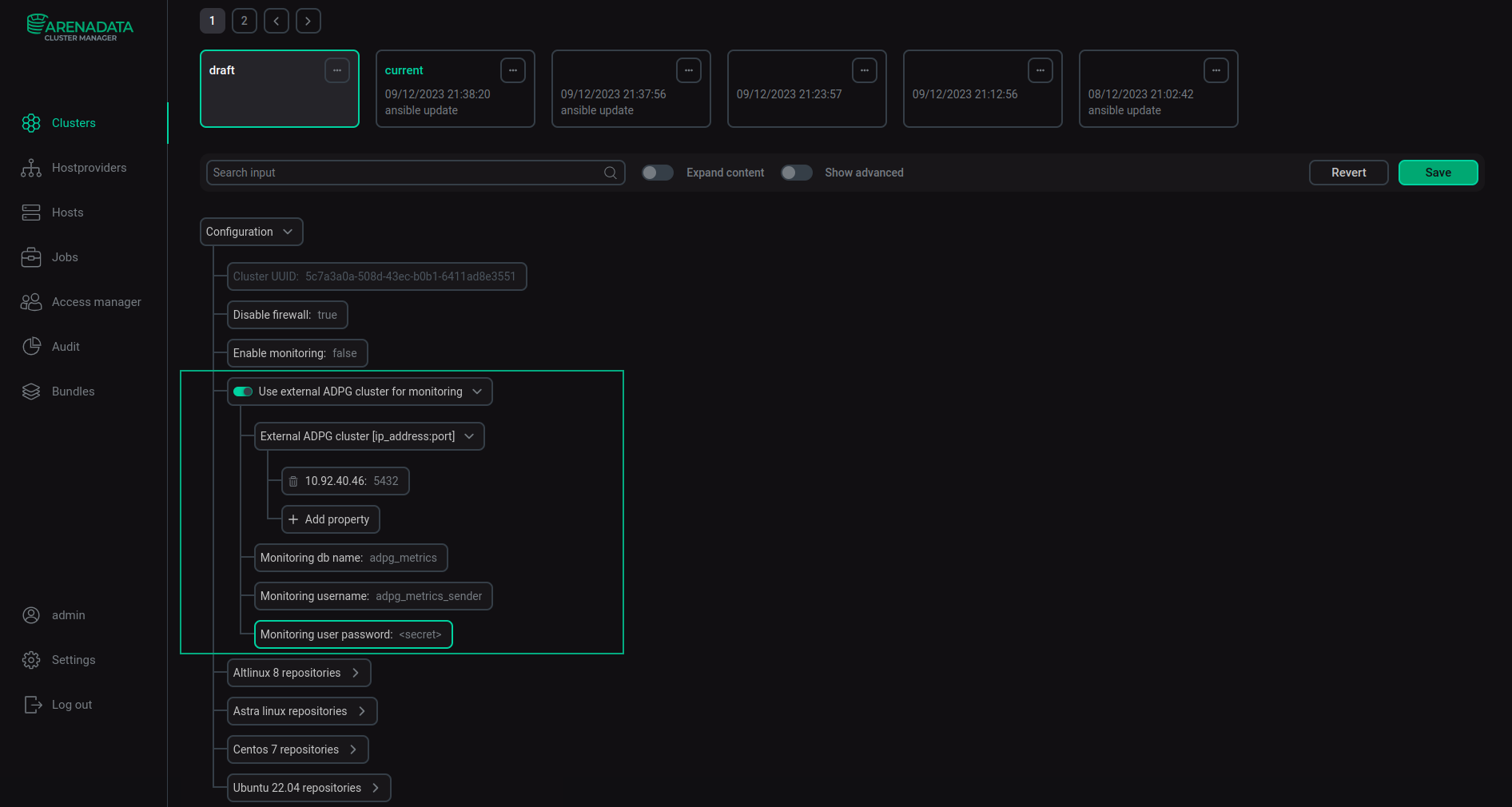1512x807 pixels.
Task: Open the Jobs section
Action: pos(65,257)
